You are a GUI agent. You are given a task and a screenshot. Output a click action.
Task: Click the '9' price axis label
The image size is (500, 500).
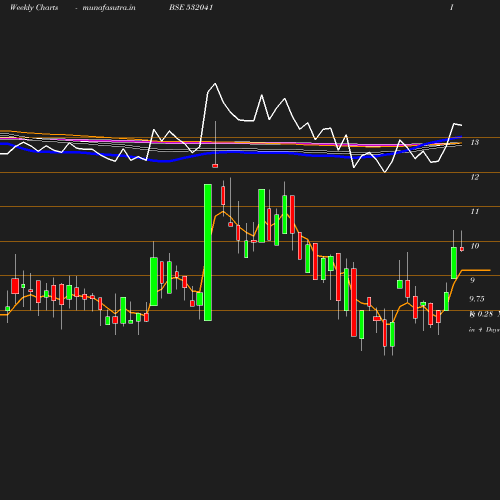click(x=472, y=280)
